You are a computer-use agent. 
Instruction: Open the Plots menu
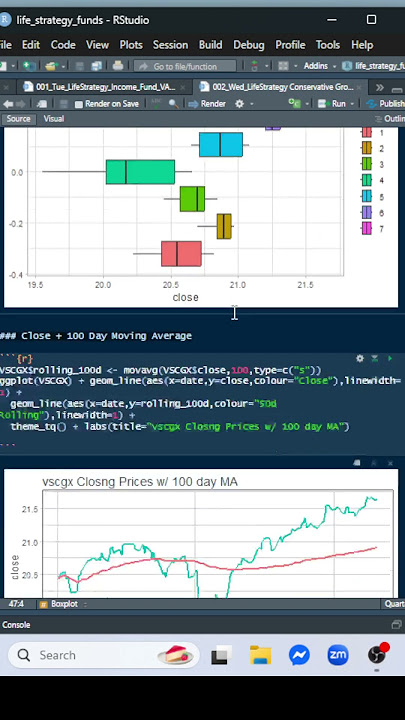(131, 45)
